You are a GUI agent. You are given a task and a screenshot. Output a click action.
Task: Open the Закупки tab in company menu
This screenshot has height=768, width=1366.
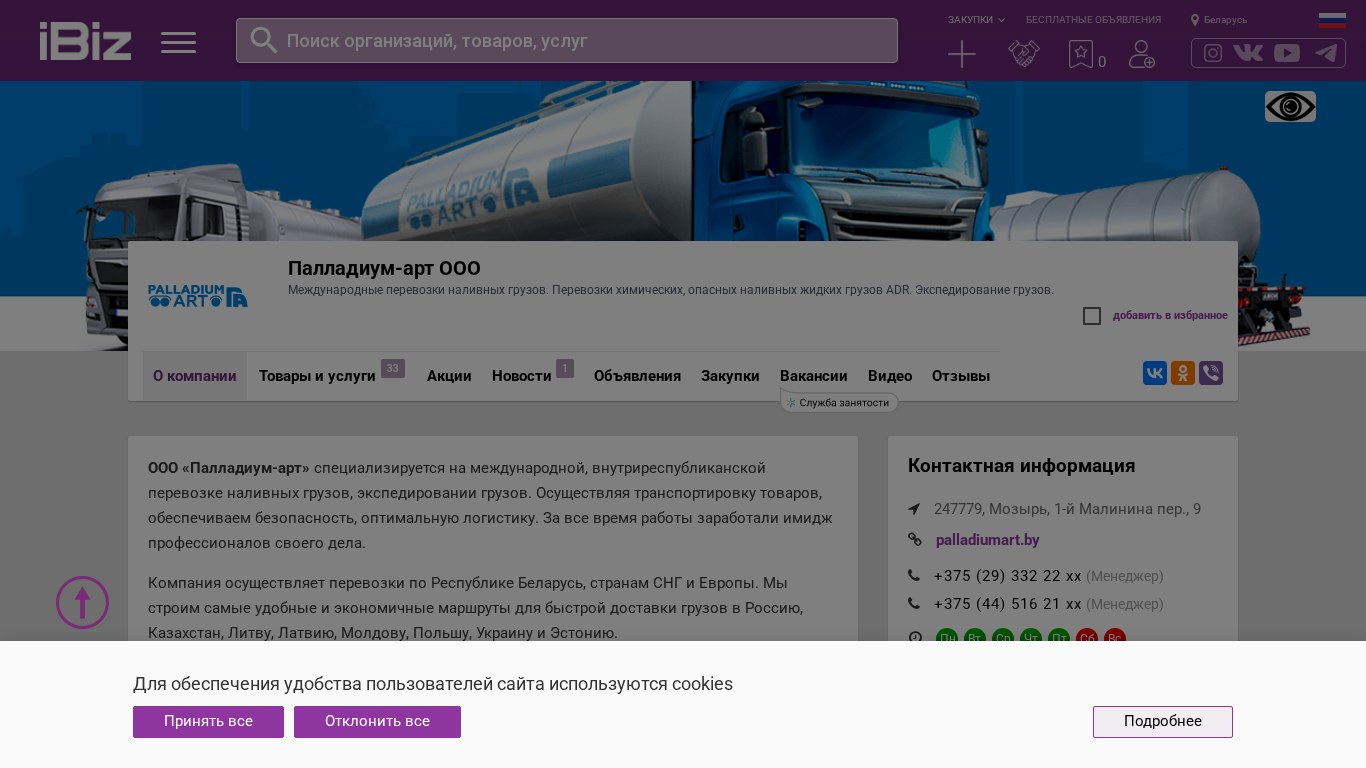tap(730, 376)
